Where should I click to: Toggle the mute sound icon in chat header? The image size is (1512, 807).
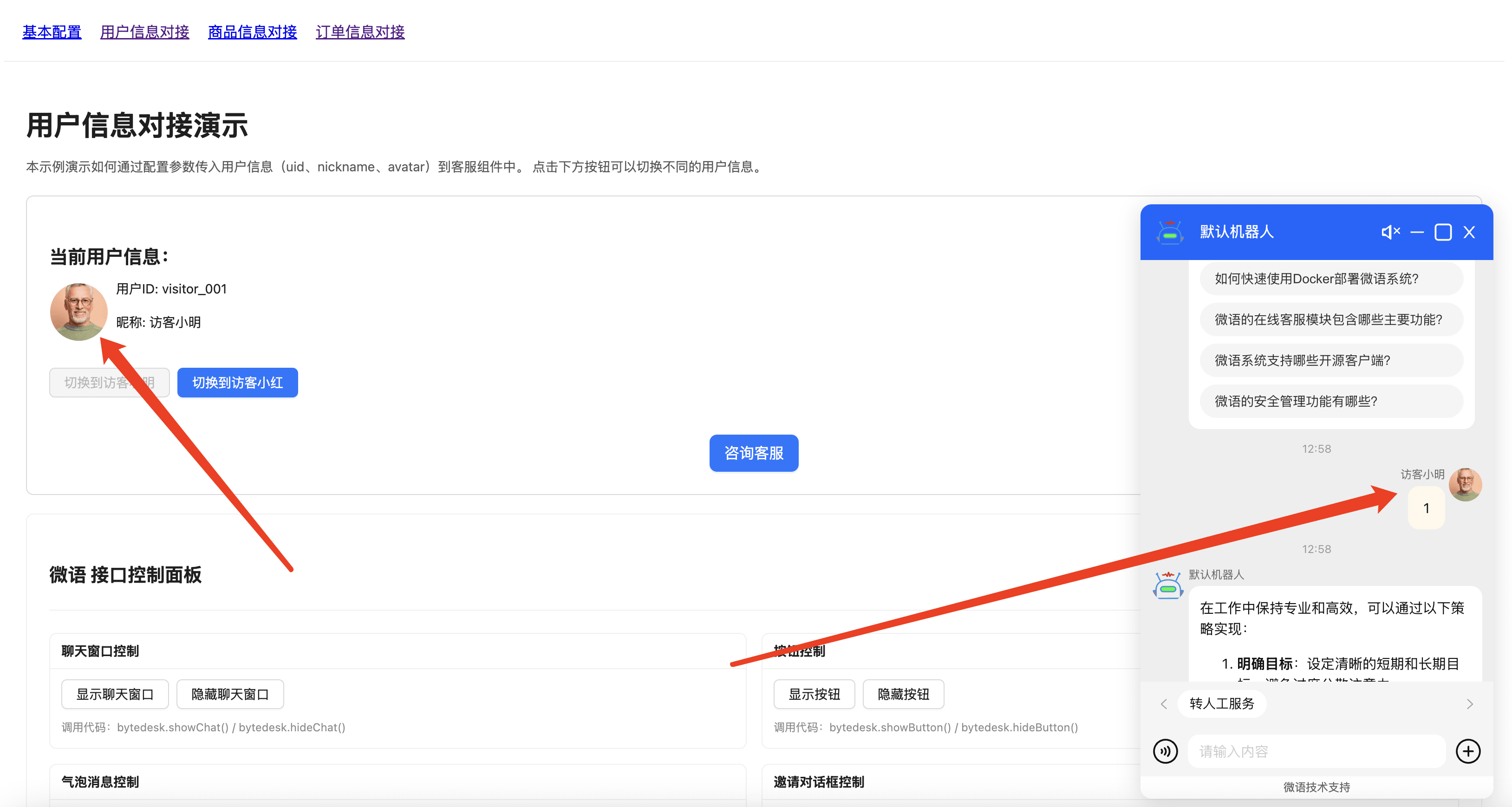coord(1390,232)
